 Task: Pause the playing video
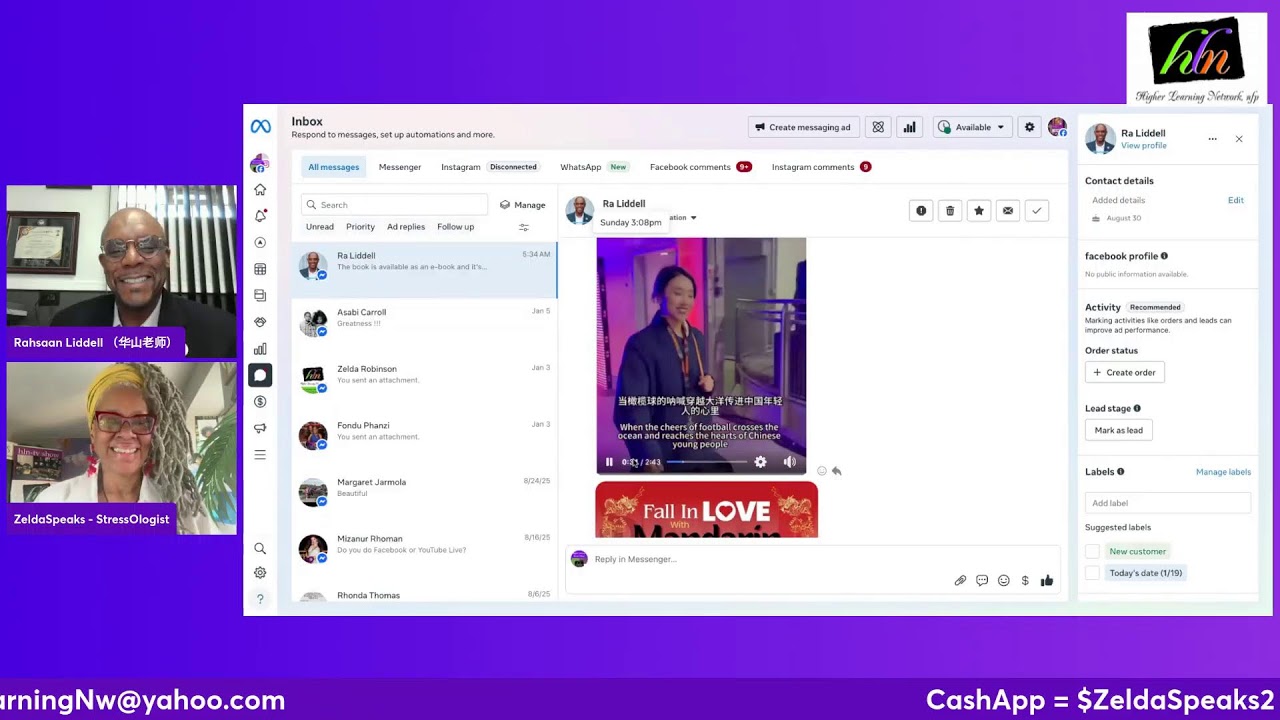click(x=609, y=462)
